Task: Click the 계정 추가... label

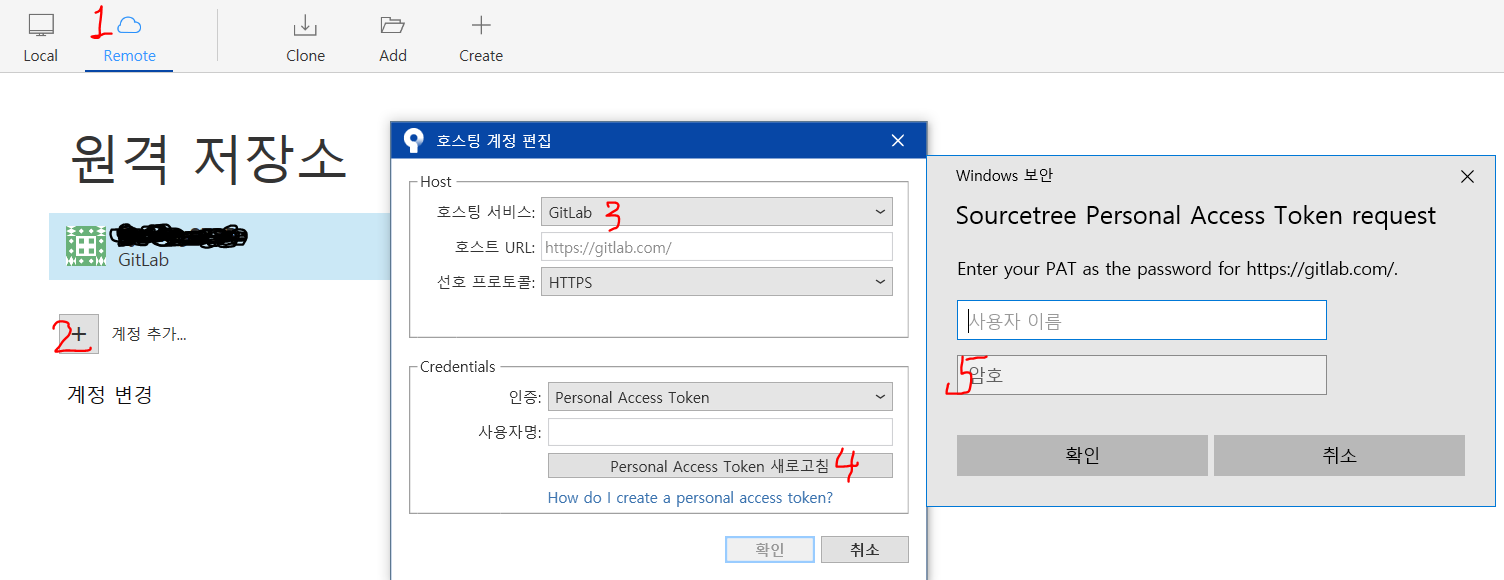Action: click(149, 334)
